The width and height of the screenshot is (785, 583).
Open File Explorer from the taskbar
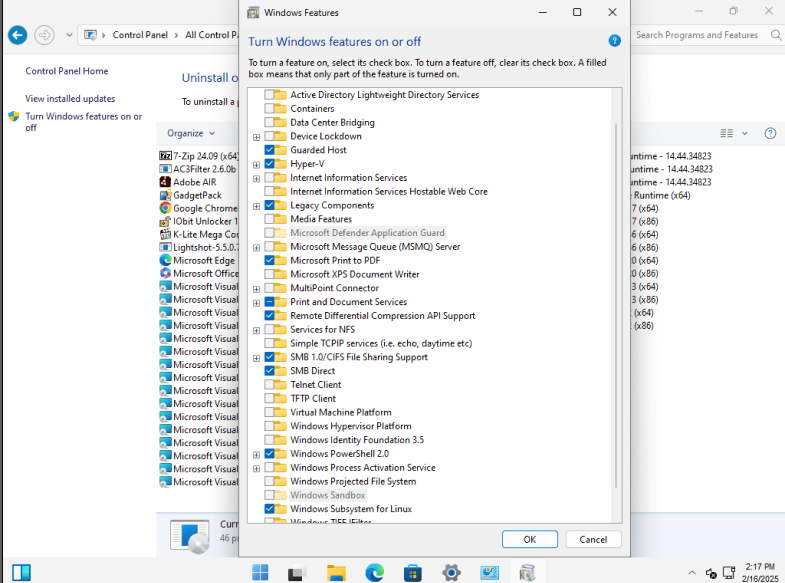[x=336, y=572]
